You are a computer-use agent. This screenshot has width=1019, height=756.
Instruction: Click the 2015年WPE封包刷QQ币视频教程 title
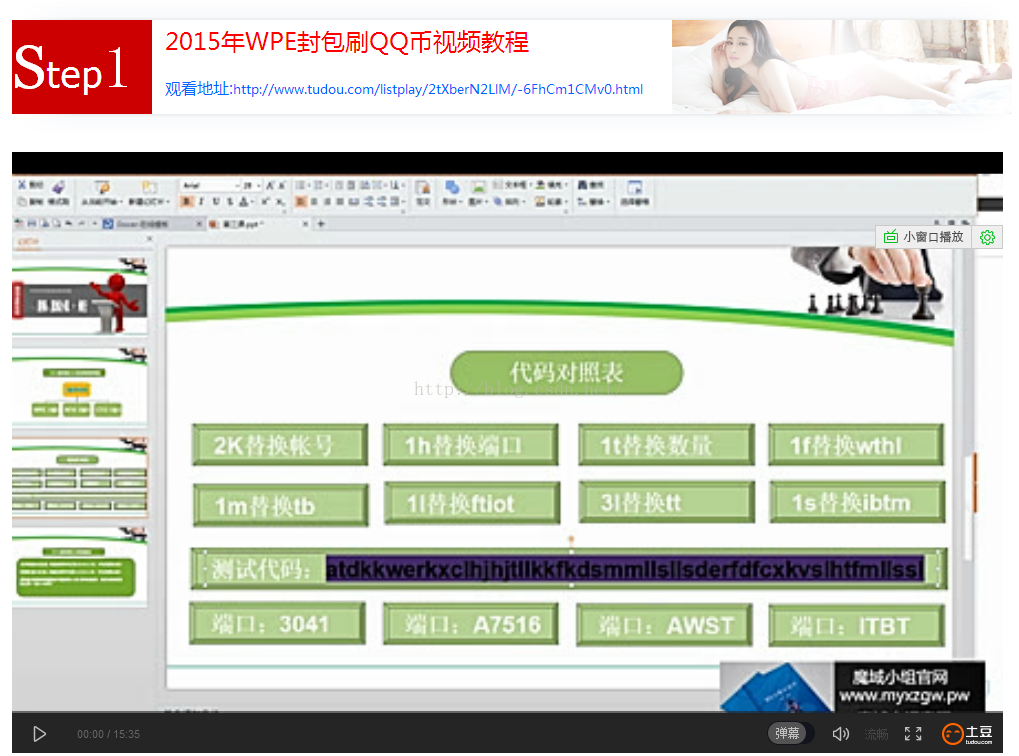tap(346, 42)
